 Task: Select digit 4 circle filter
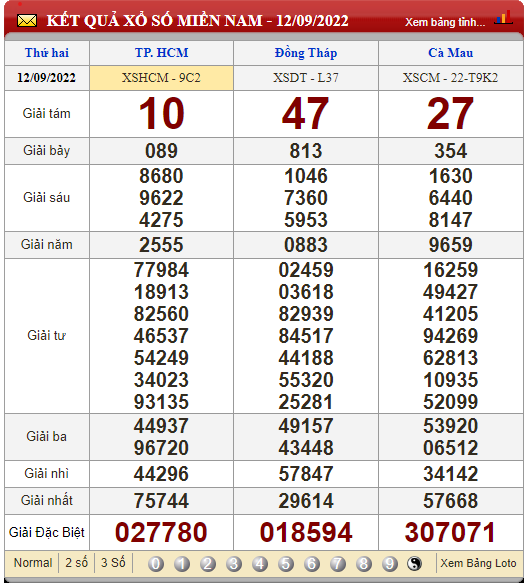pos(260,564)
